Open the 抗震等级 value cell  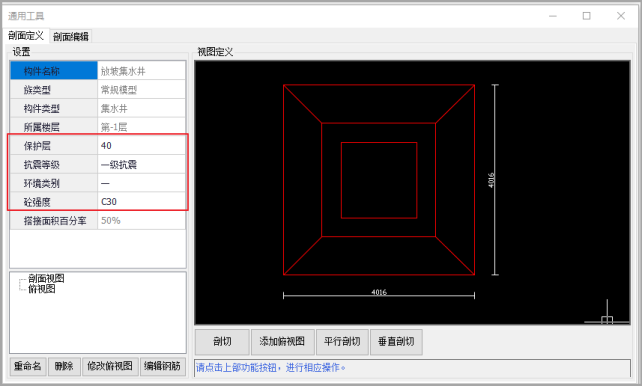click(x=141, y=165)
